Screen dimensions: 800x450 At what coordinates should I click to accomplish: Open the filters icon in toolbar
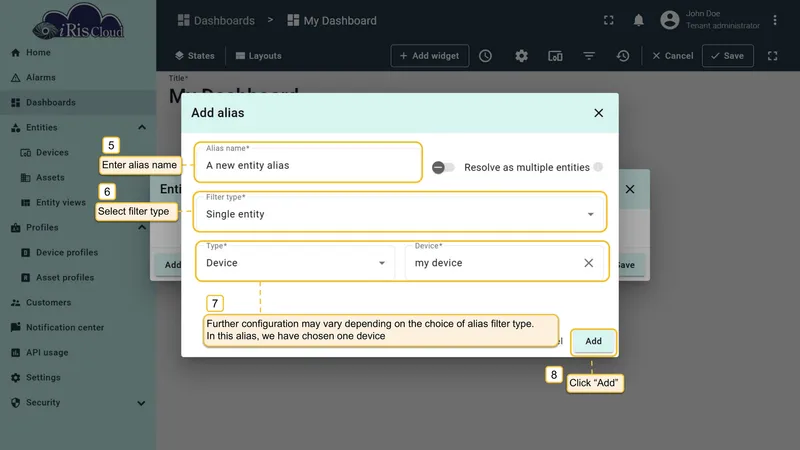click(589, 56)
